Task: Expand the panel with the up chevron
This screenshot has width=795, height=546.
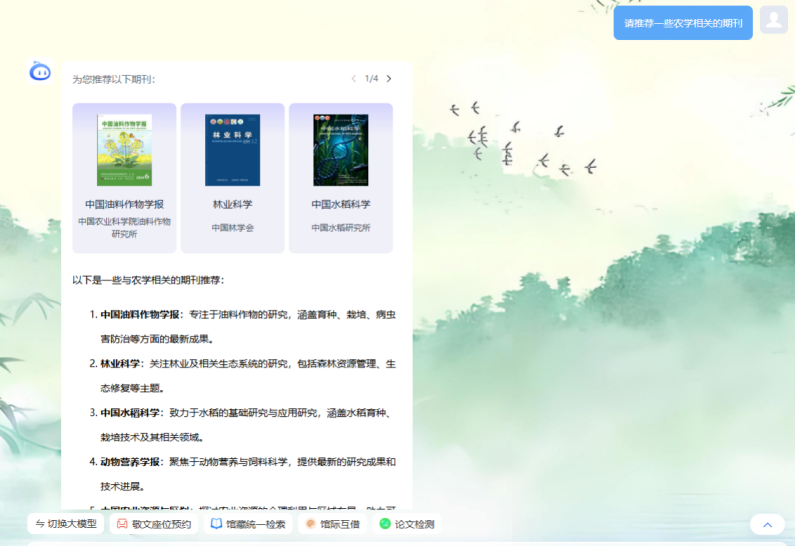Action: click(767, 524)
